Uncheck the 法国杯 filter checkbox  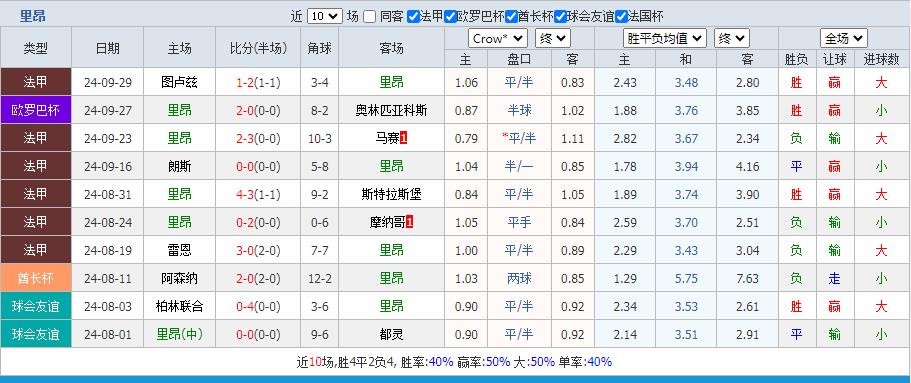pyautogui.click(x=621, y=16)
